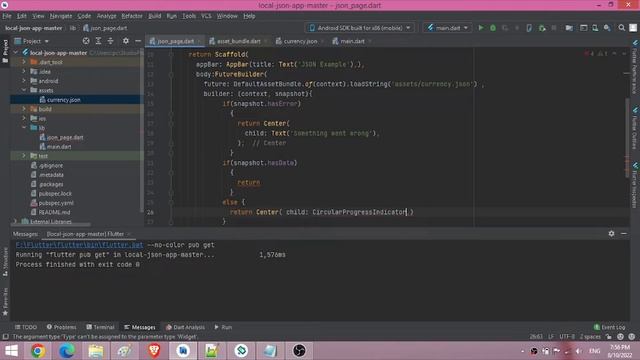Close the Flutter messages tab
The width and height of the screenshot is (640, 360).
coord(129,234)
